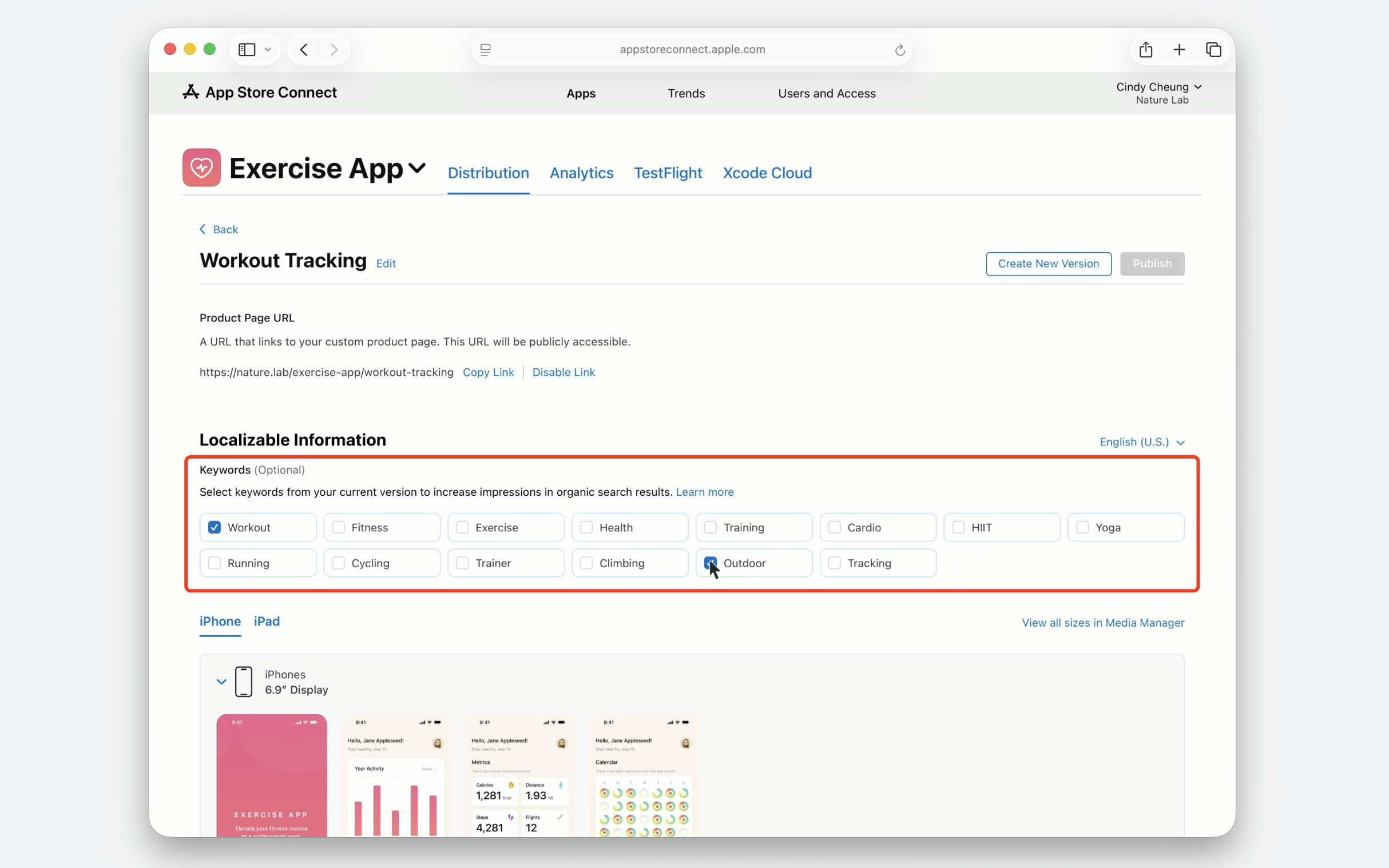1389x868 pixels.
Task: Expand the Cindy Cheung account menu
Action: coord(1158,87)
